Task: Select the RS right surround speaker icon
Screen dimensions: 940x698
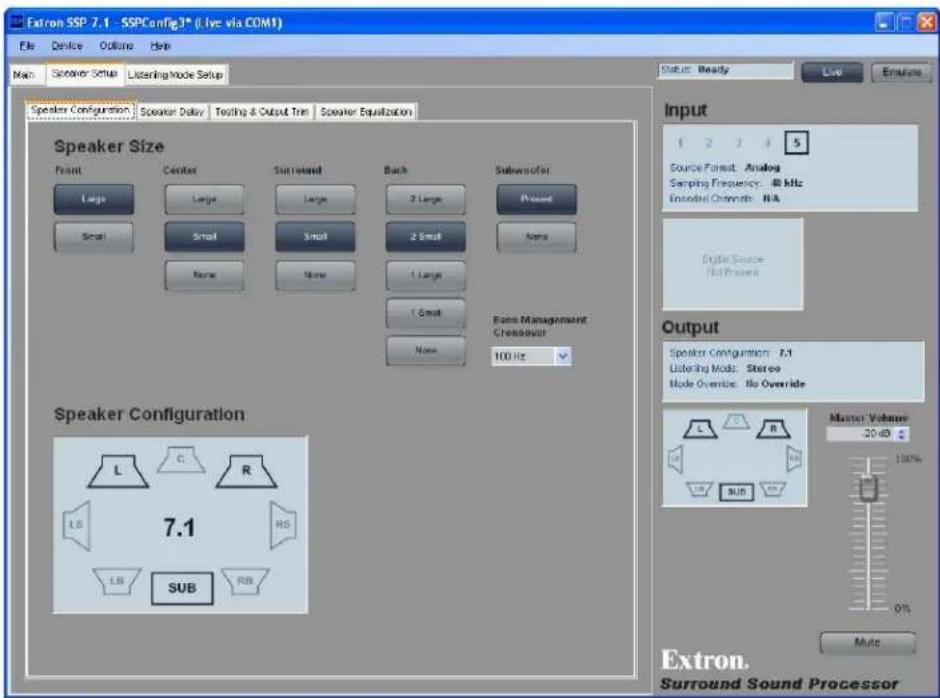Action: pos(283,526)
